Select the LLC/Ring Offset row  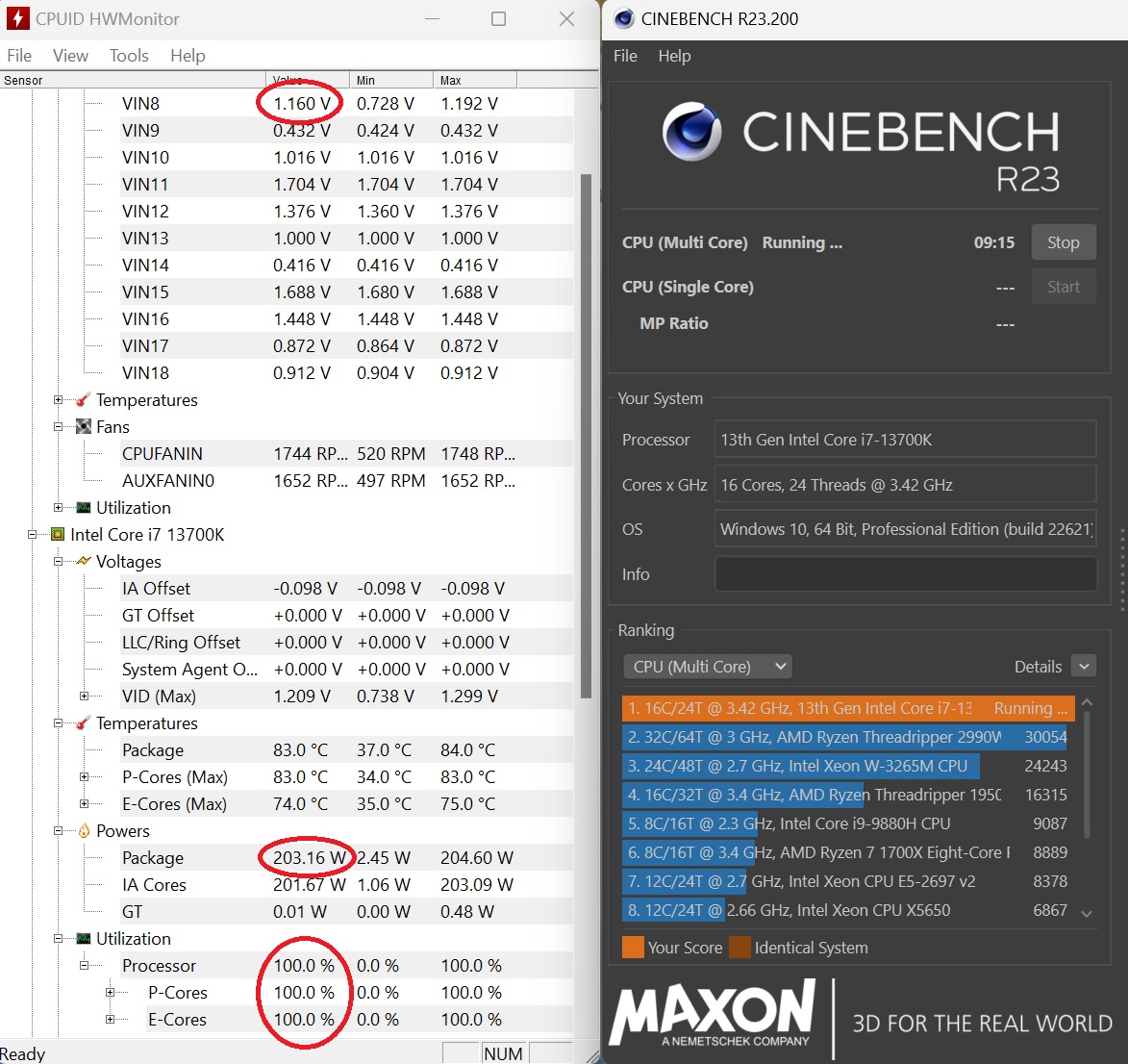point(347,642)
